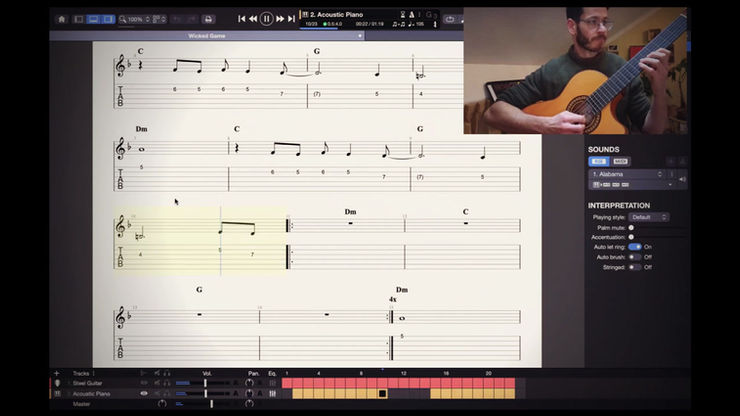740x416 pixels.
Task: Select the RSE sound mode button
Action: coord(598,161)
